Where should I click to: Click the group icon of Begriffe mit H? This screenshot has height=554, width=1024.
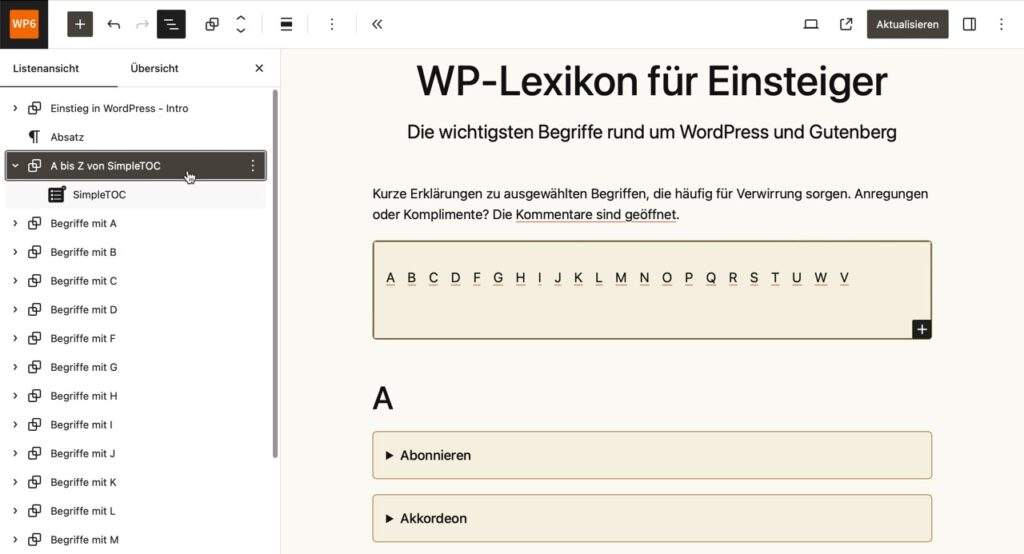point(35,396)
